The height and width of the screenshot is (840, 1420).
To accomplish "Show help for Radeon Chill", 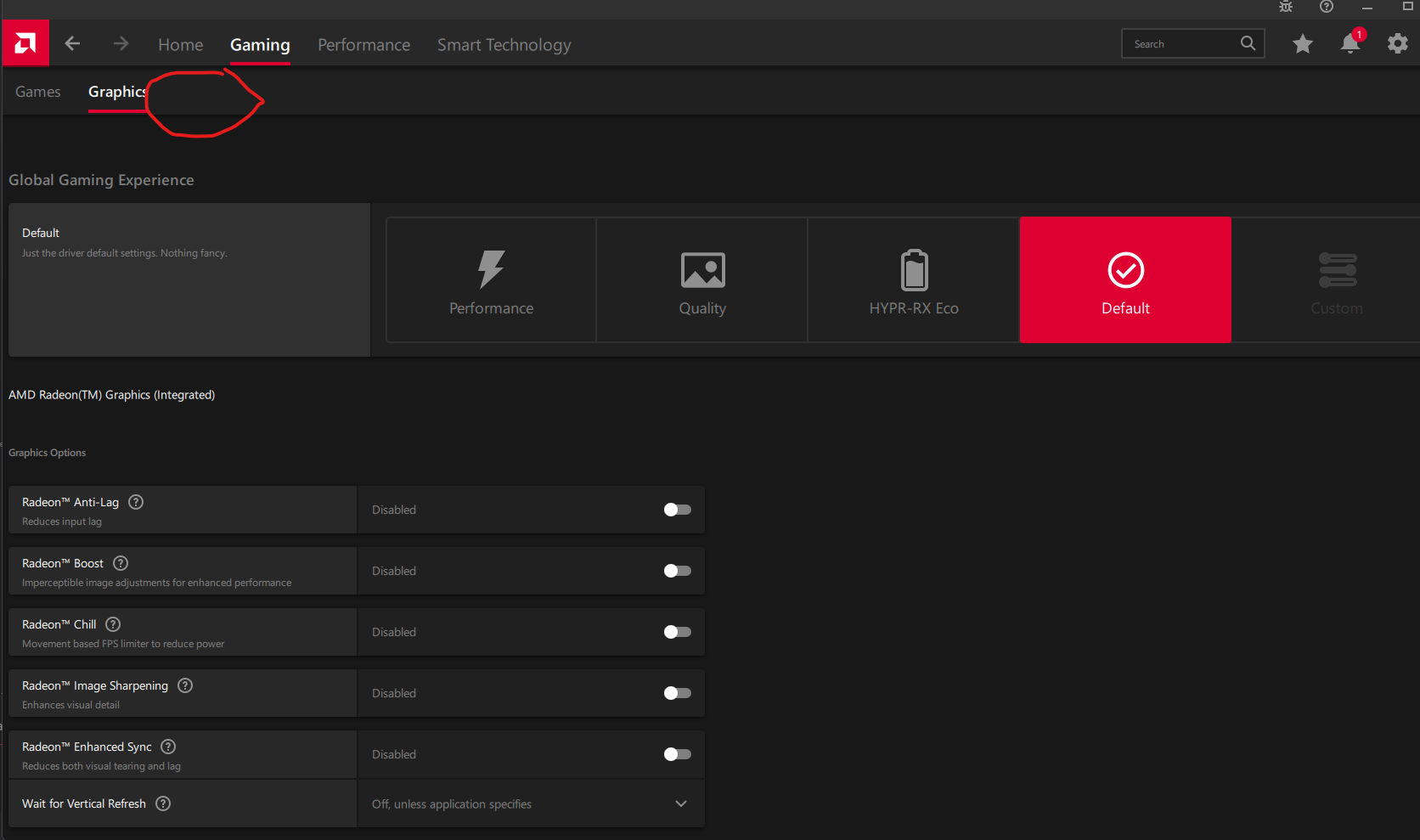I will tap(113, 624).
